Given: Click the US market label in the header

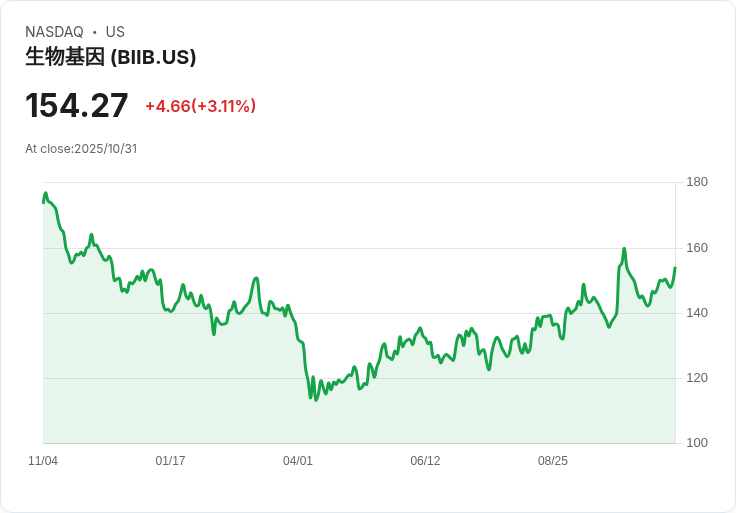Looking at the screenshot, I should coord(115,32).
